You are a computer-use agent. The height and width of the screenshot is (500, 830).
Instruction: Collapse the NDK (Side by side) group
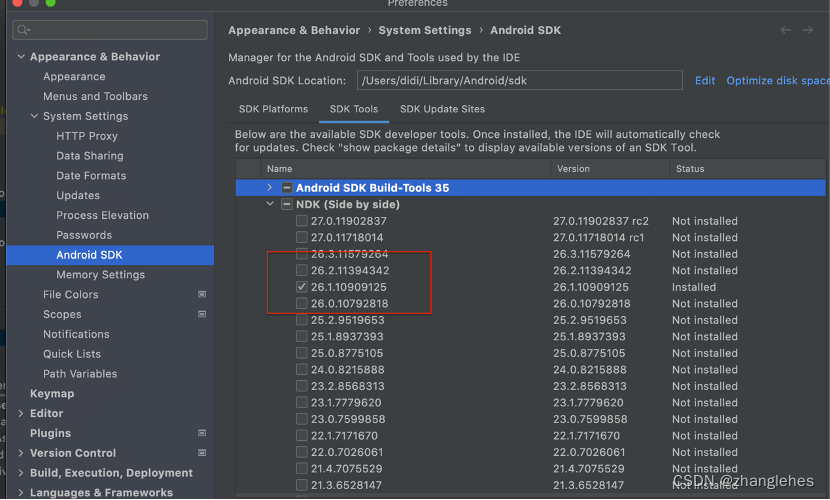269,204
